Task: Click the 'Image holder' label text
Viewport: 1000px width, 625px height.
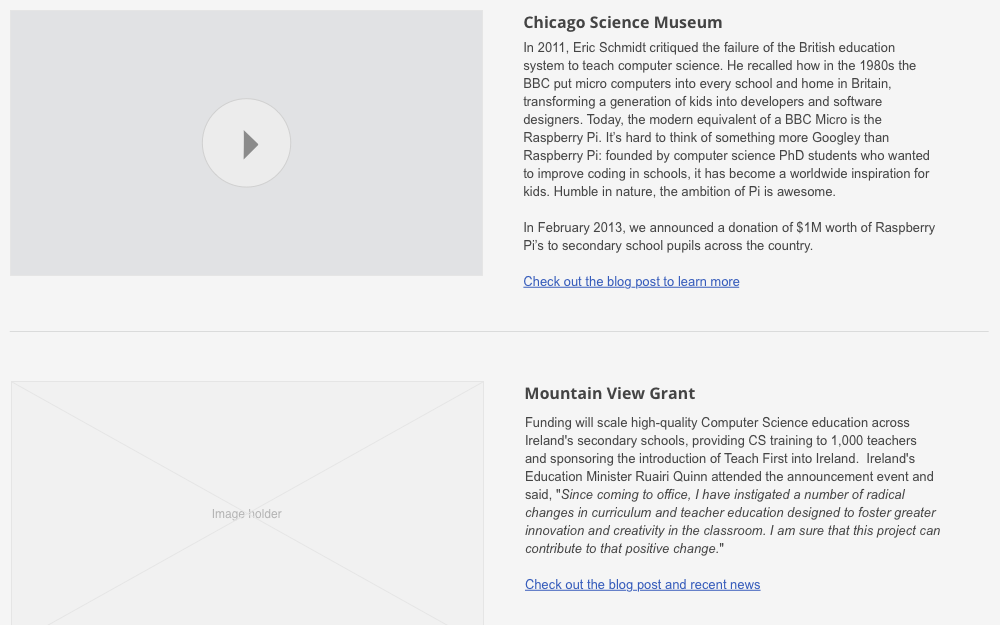Action: [246, 513]
